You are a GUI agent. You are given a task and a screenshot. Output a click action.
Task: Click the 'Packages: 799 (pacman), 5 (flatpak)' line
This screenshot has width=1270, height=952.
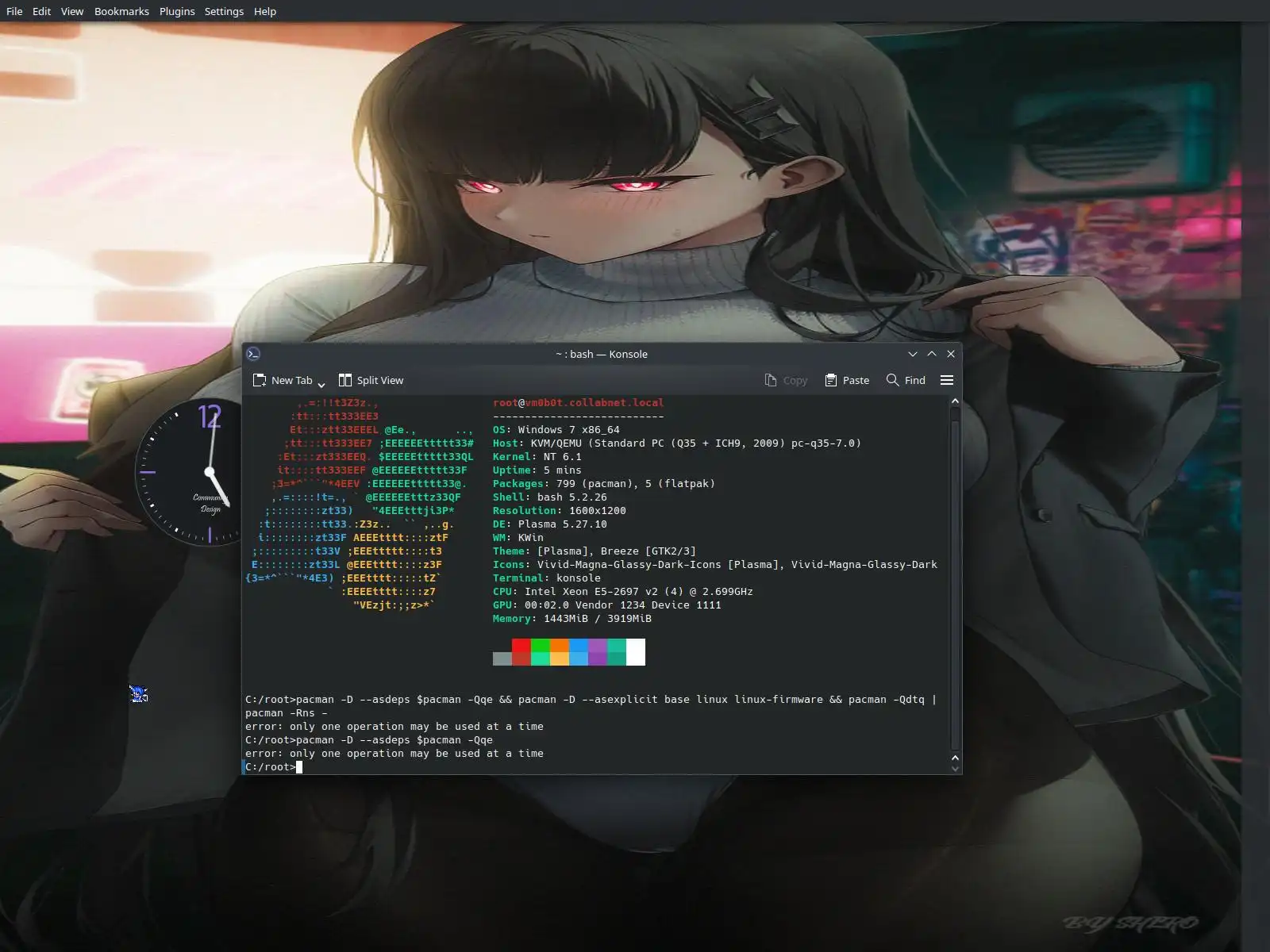coord(603,484)
